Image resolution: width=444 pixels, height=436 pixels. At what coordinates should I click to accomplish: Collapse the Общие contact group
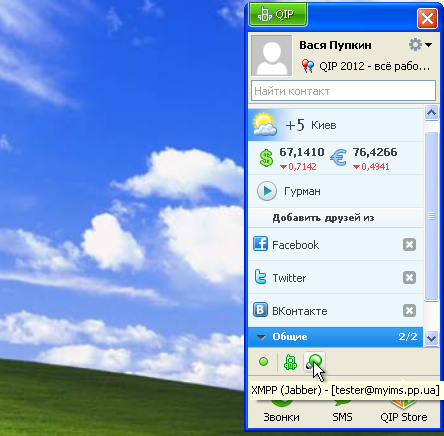click(x=261, y=337)
